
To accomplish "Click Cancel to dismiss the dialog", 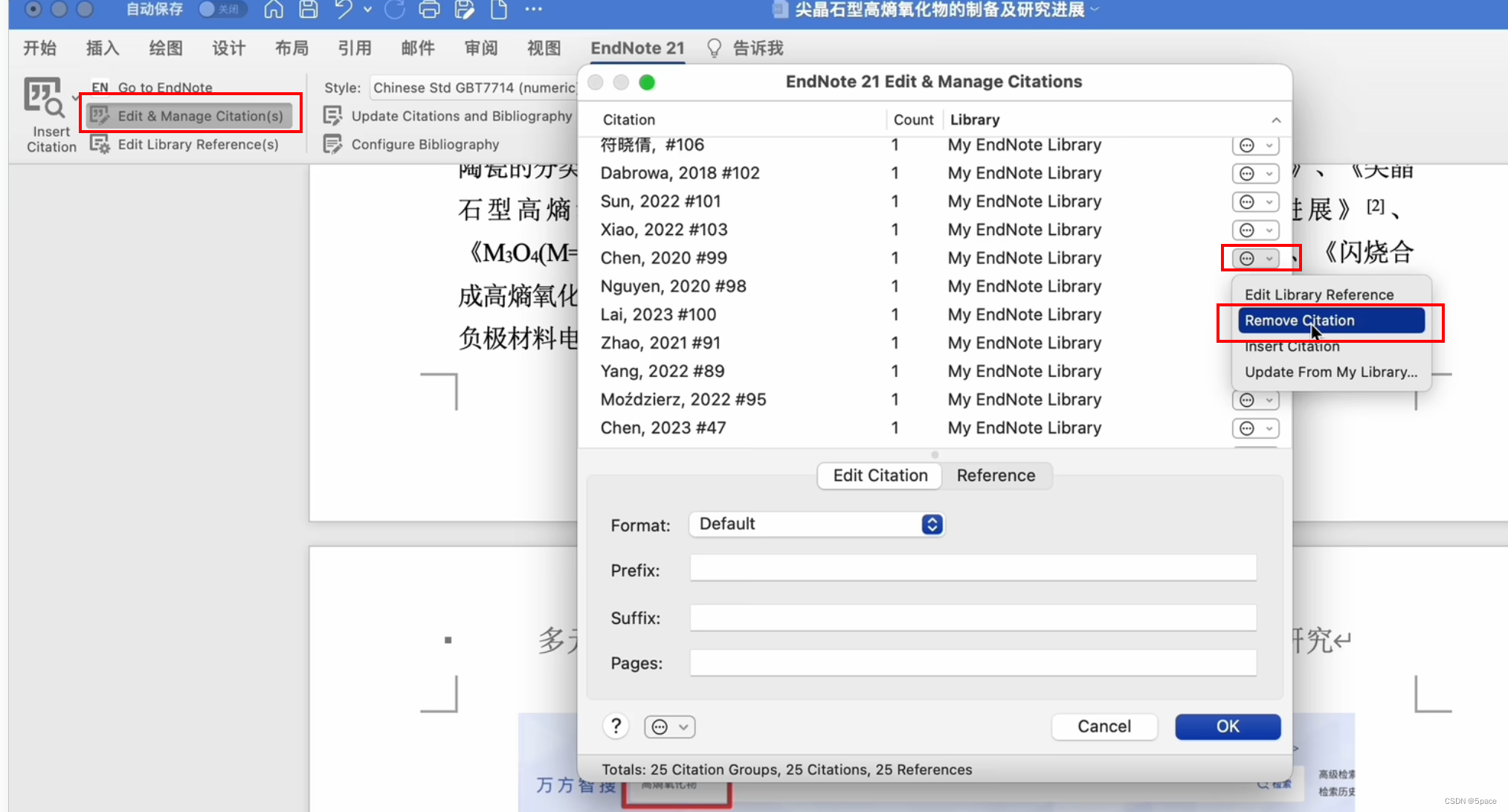I will pos(1102,726).
